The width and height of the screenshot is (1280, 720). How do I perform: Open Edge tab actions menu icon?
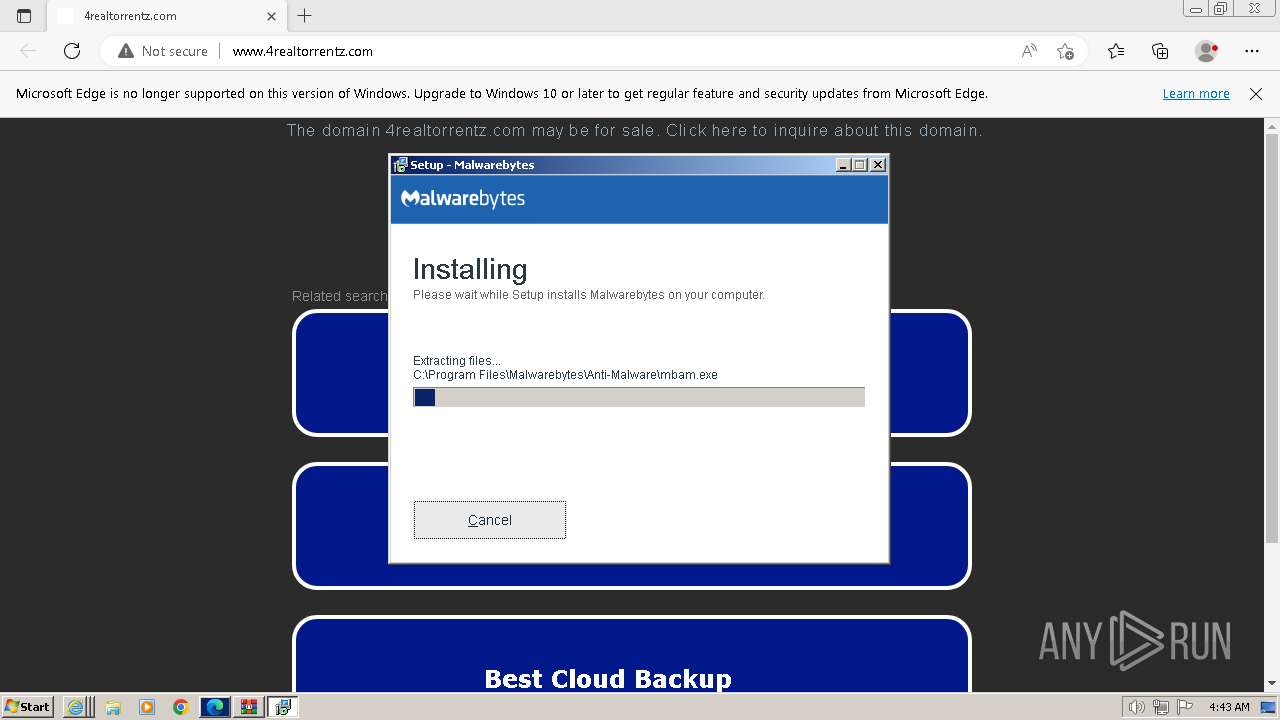click(x=24, y=16)
